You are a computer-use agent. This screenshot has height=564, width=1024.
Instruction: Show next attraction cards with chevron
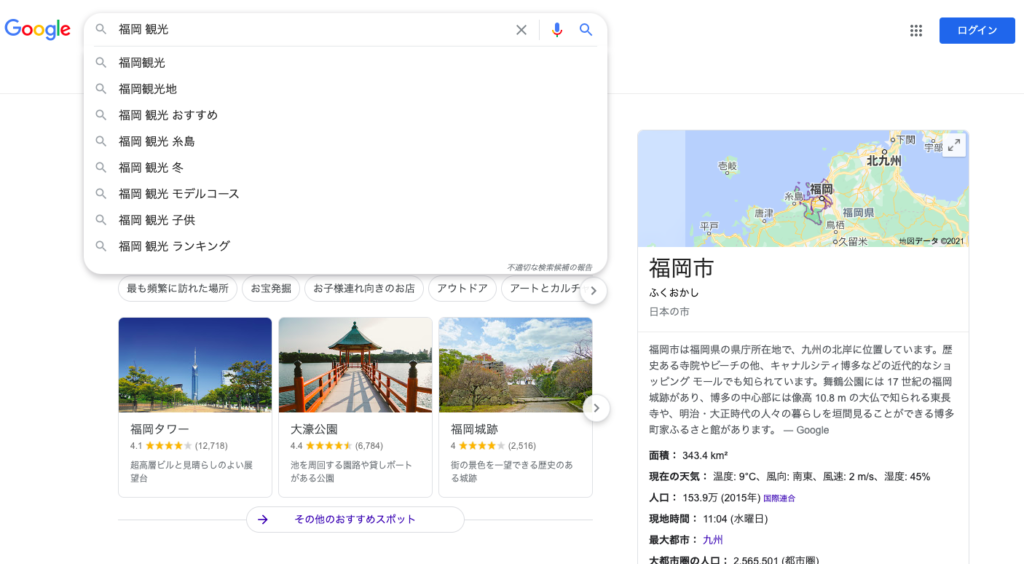pos(596,408)
